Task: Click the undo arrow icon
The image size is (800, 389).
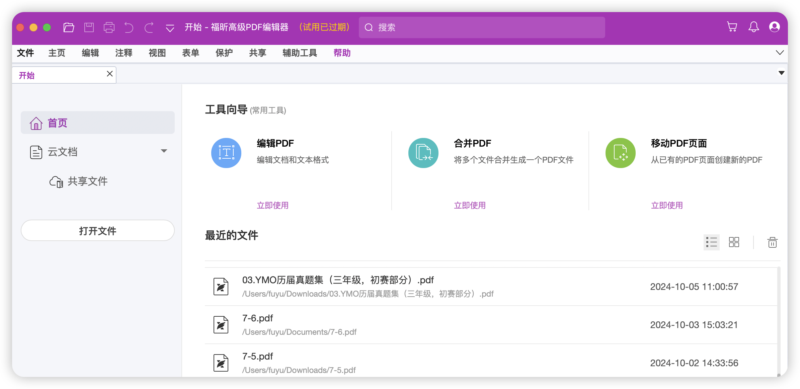Action: [129, 28]
